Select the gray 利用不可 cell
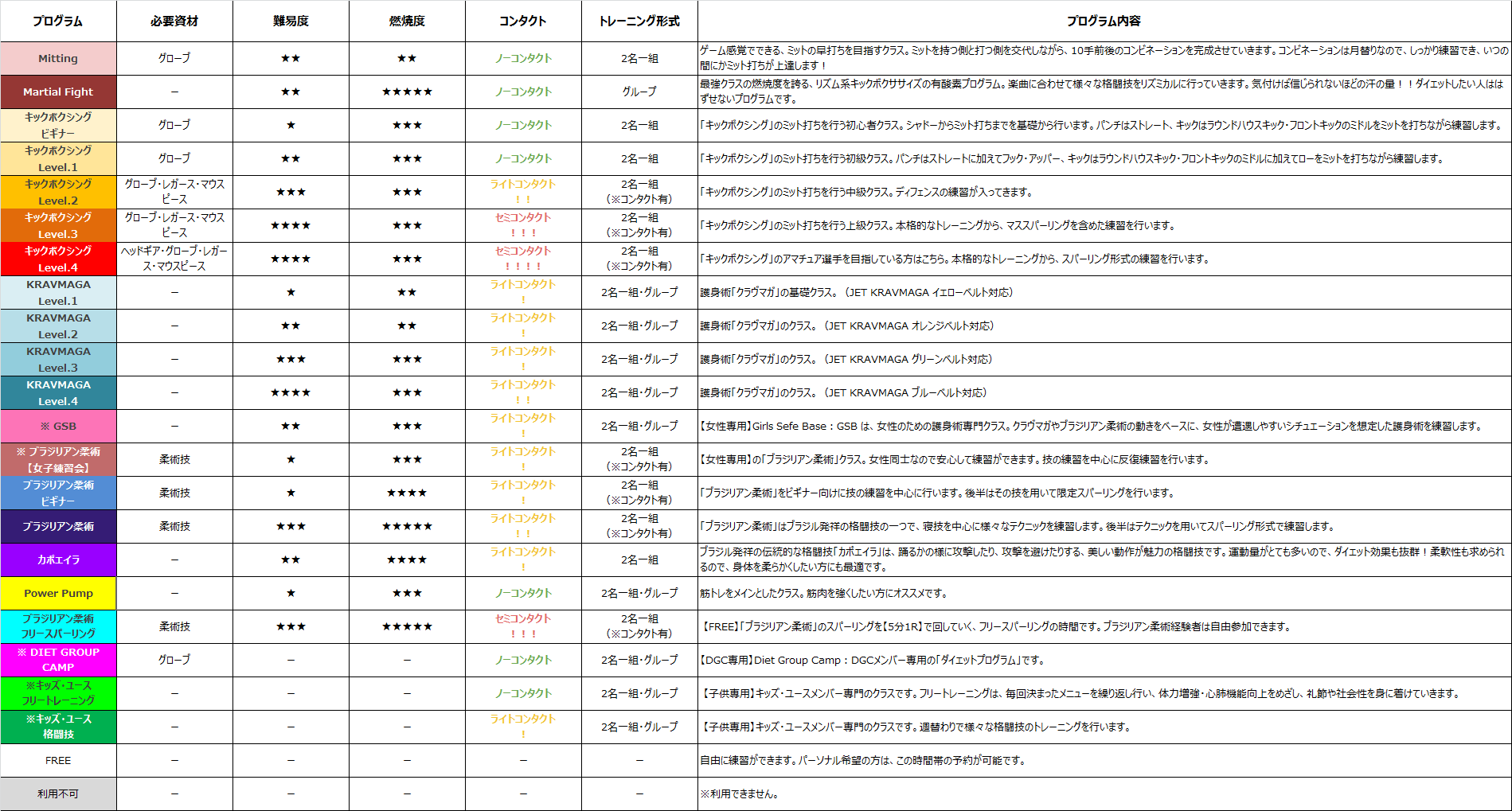1512x811 pixels. click(x=58, y=793)
